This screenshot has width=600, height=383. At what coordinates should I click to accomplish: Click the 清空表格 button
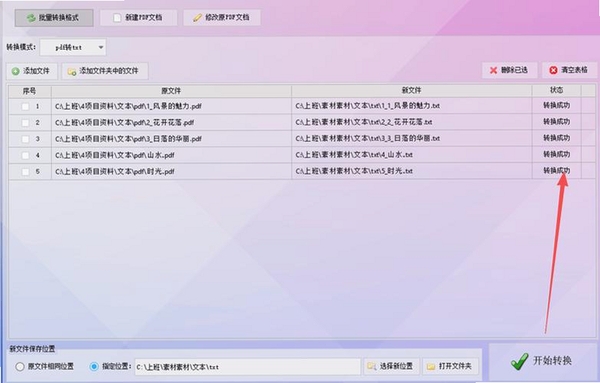[569, 70]
